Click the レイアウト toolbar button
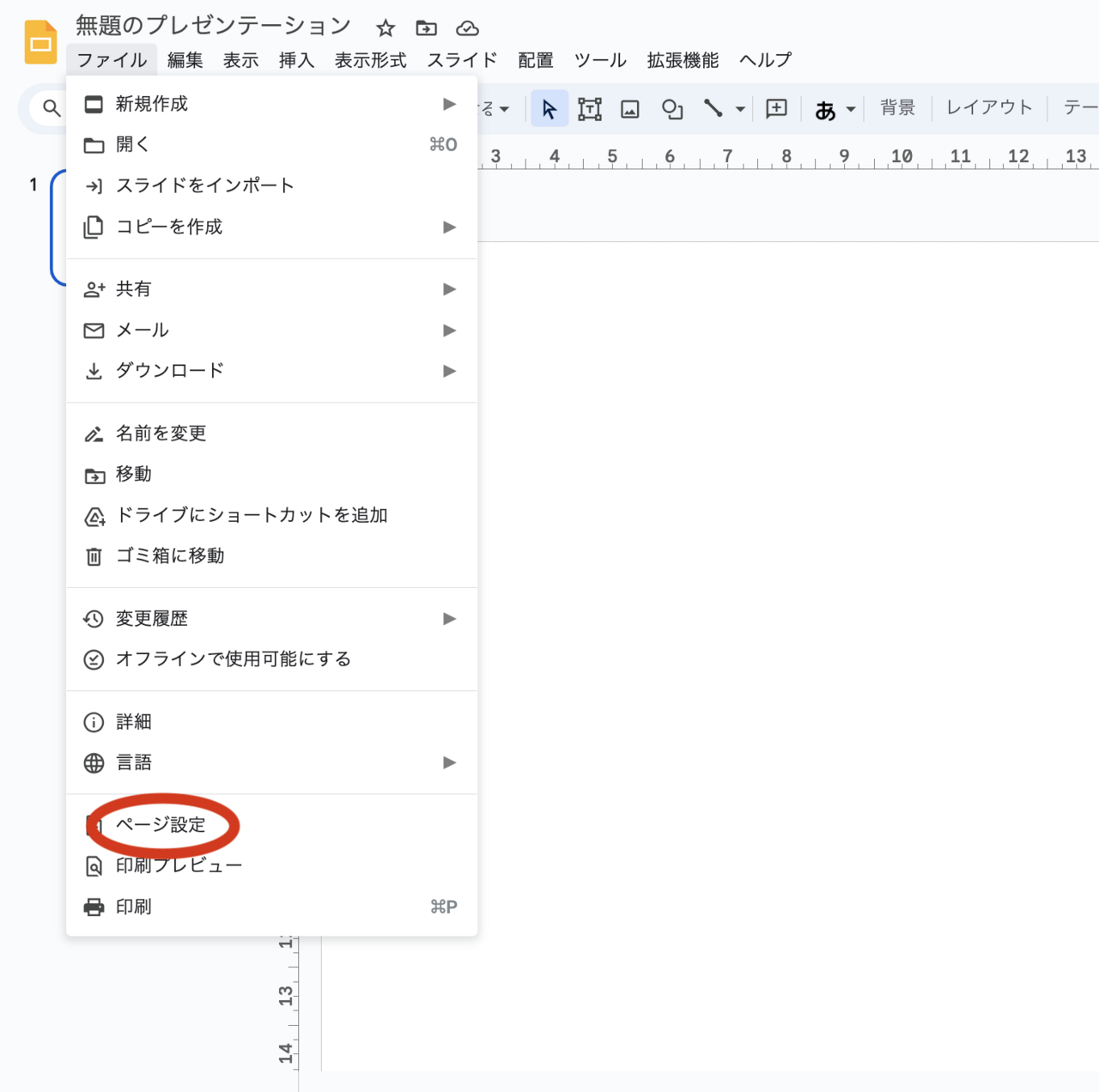The height and width of the screenshot is (1092, 1099). click(989, 108)
